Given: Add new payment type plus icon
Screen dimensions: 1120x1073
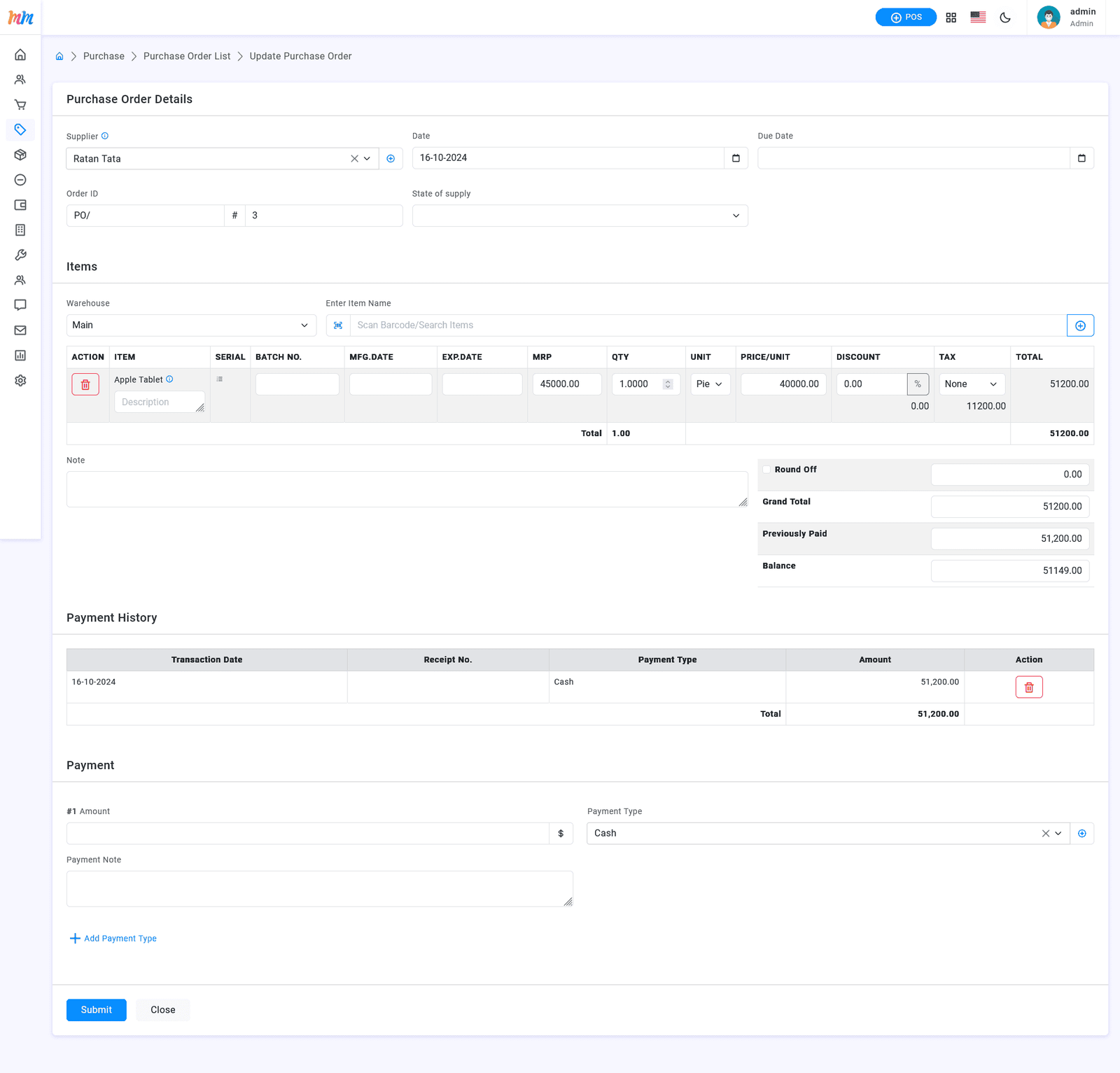Looking at the screenshot, I should [1082, 834].
